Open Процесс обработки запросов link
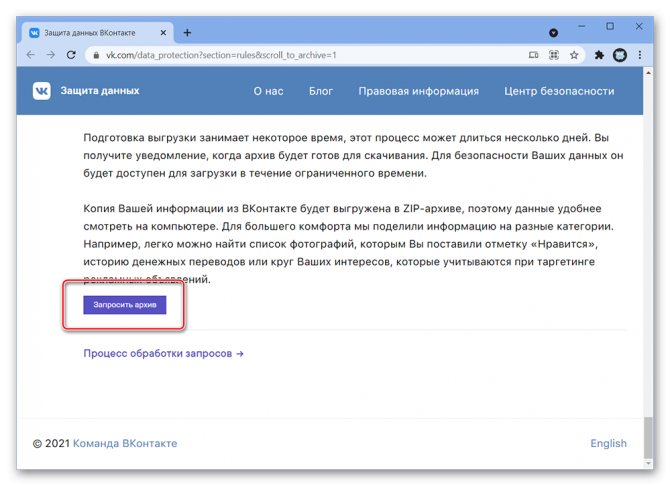This screenshot has height=486, width=670. point(163,353)
